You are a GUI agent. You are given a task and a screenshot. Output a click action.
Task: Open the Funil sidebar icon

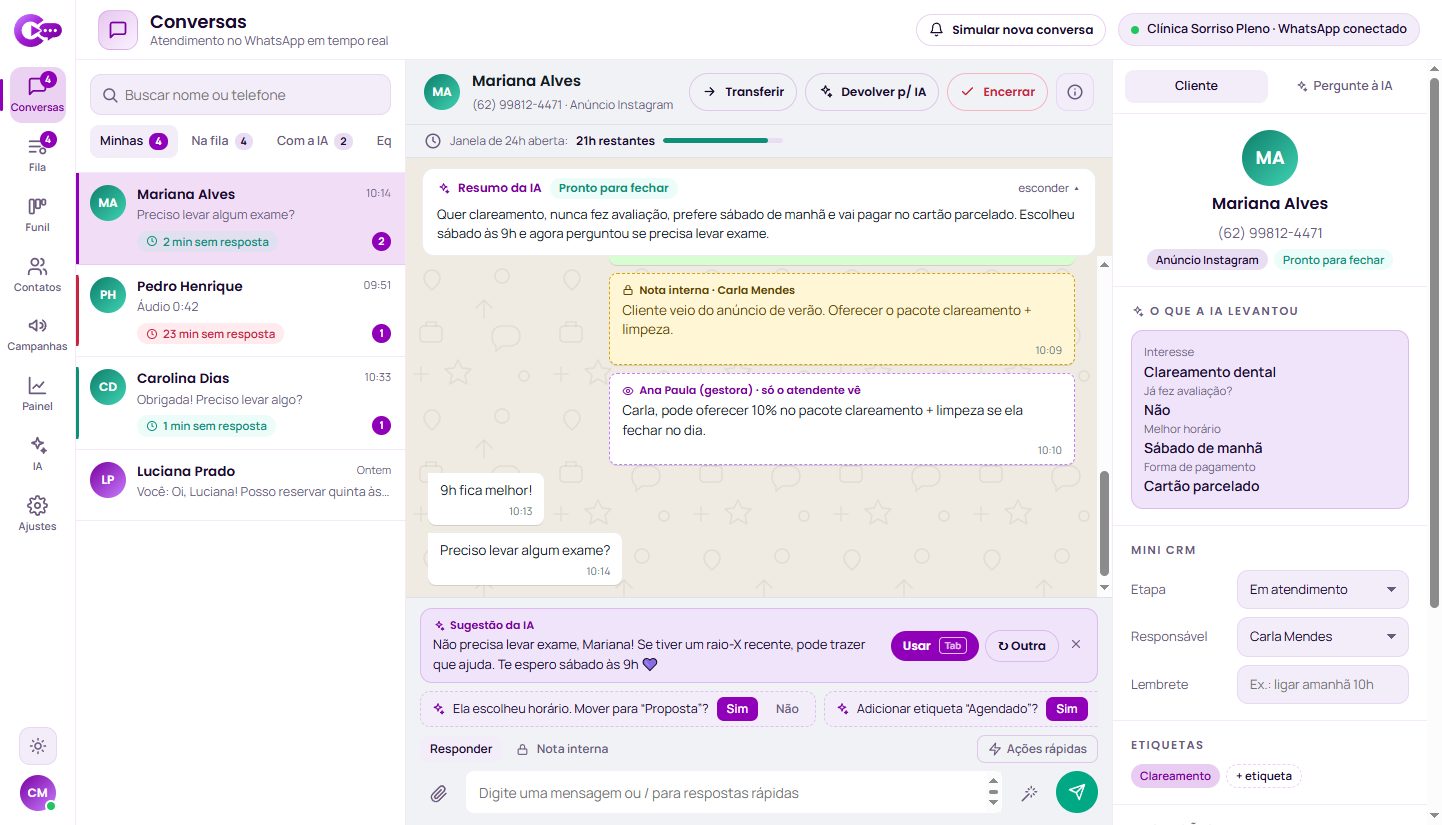click(x=37, y=215)
